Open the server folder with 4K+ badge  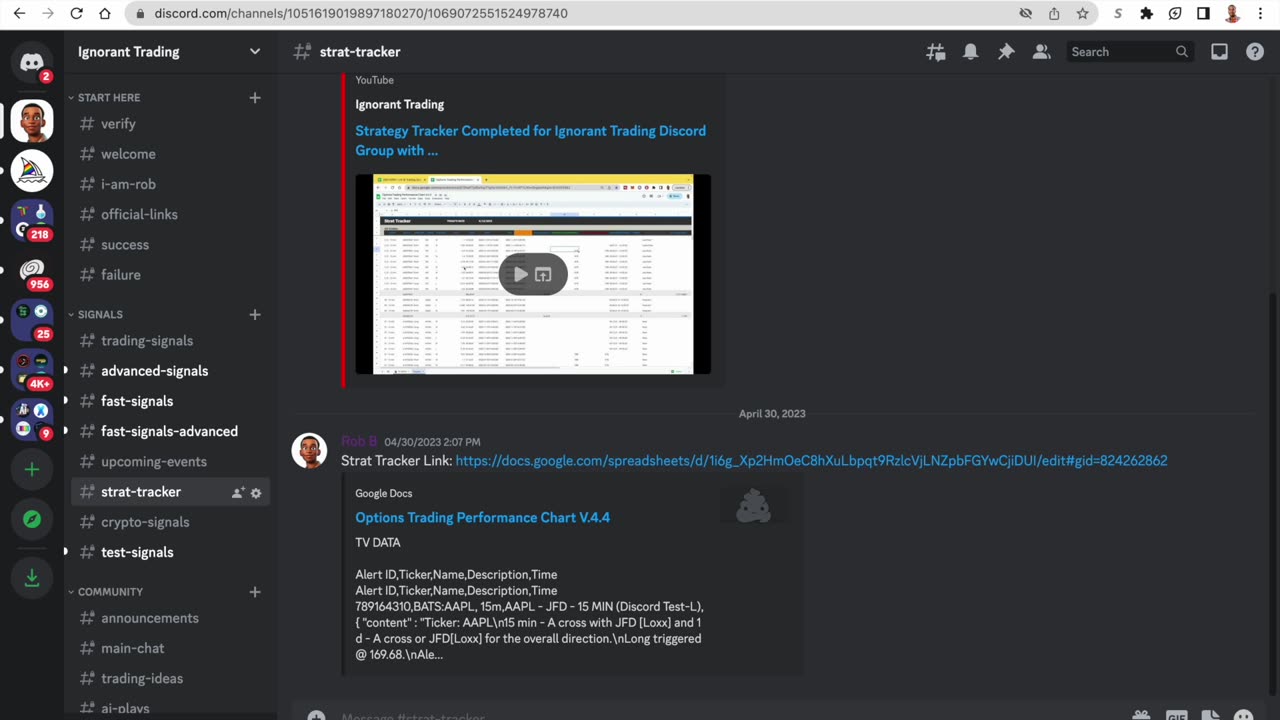[32, 370]
